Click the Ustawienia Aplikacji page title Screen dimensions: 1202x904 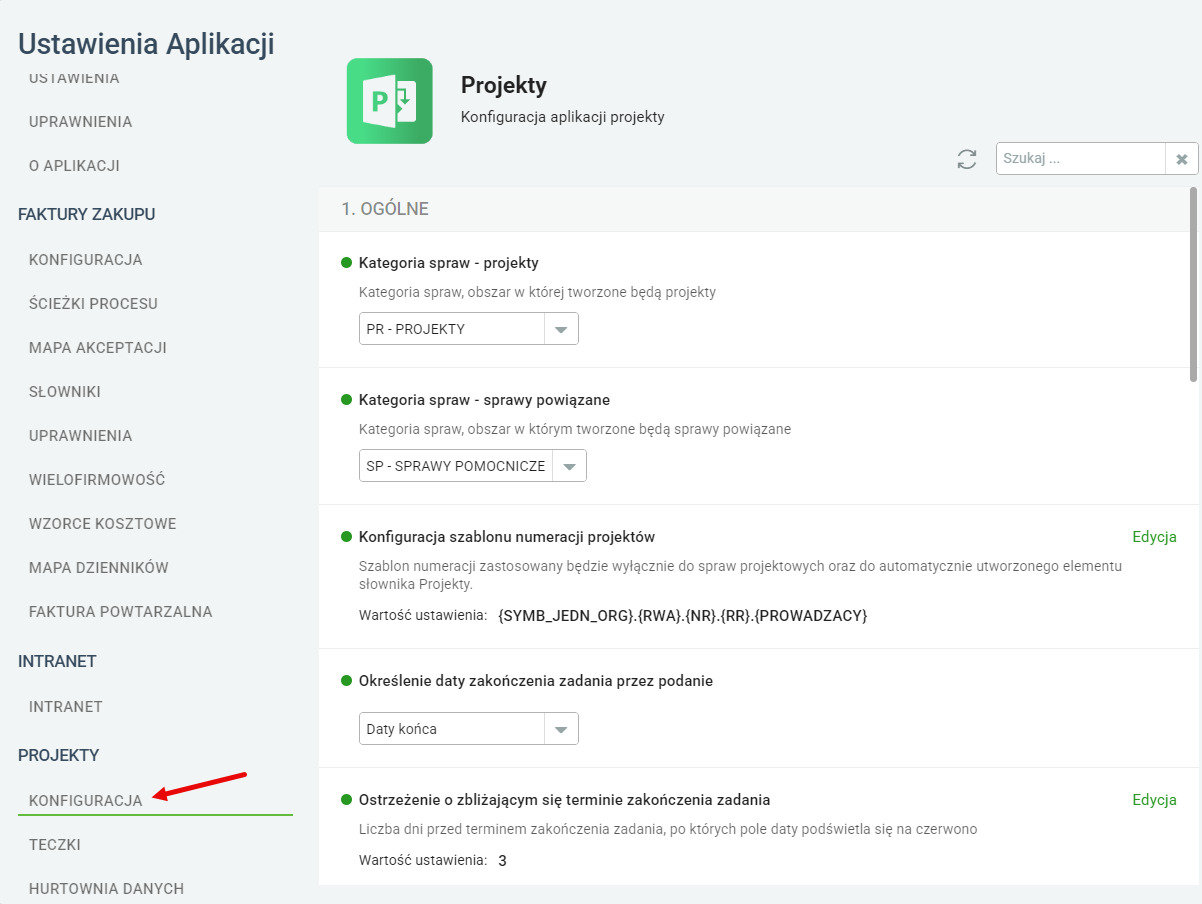pyautogui.click(x=146, y=44)
